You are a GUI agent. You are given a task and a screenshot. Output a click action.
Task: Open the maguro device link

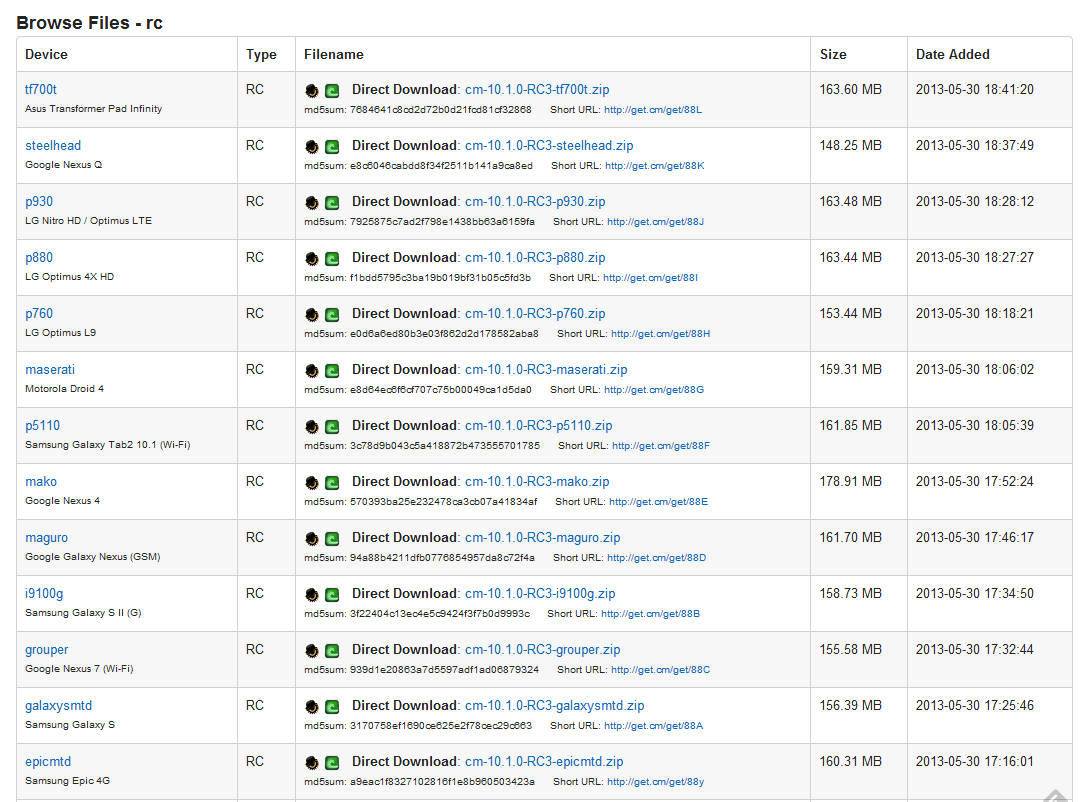click(x=46, y=538)
